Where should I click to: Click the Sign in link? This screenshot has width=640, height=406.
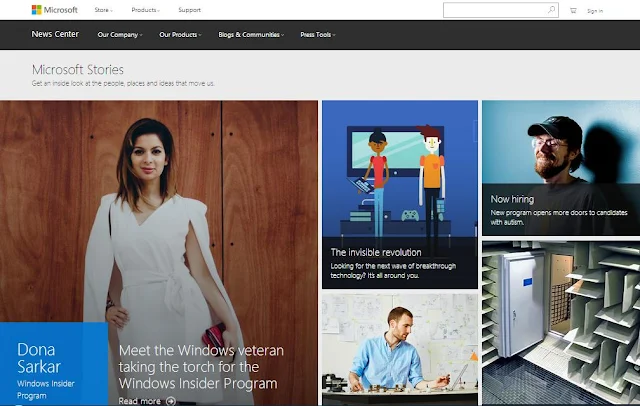pos(595,11)
